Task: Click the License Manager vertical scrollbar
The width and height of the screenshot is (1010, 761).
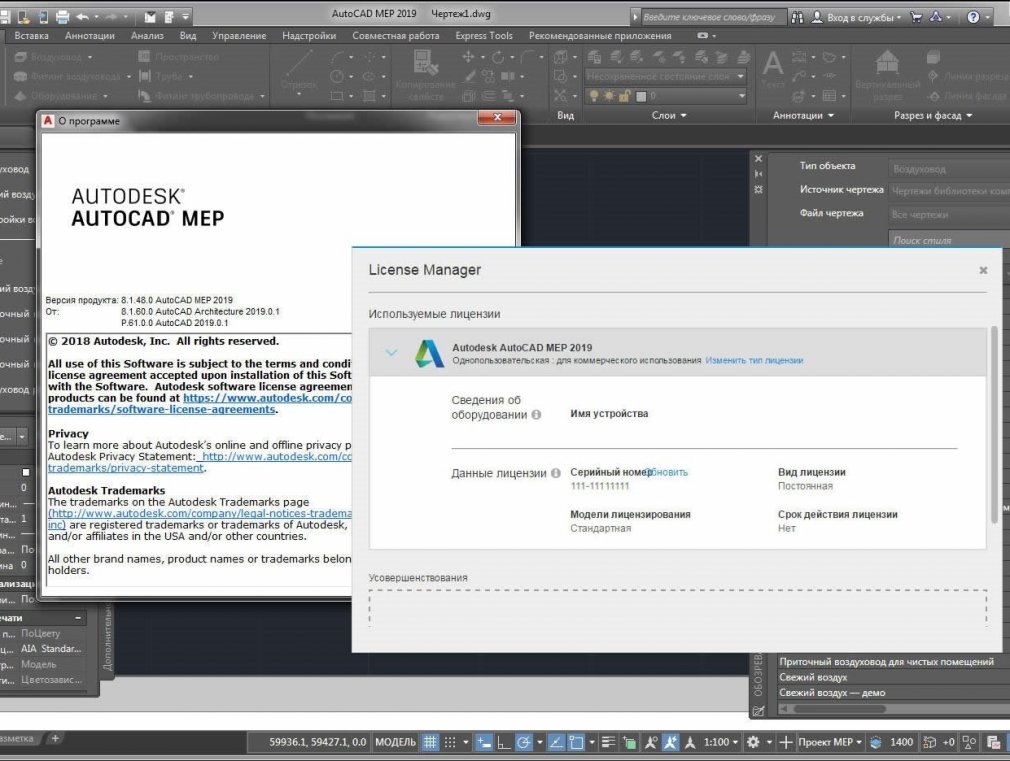Action: coord(995,425)
